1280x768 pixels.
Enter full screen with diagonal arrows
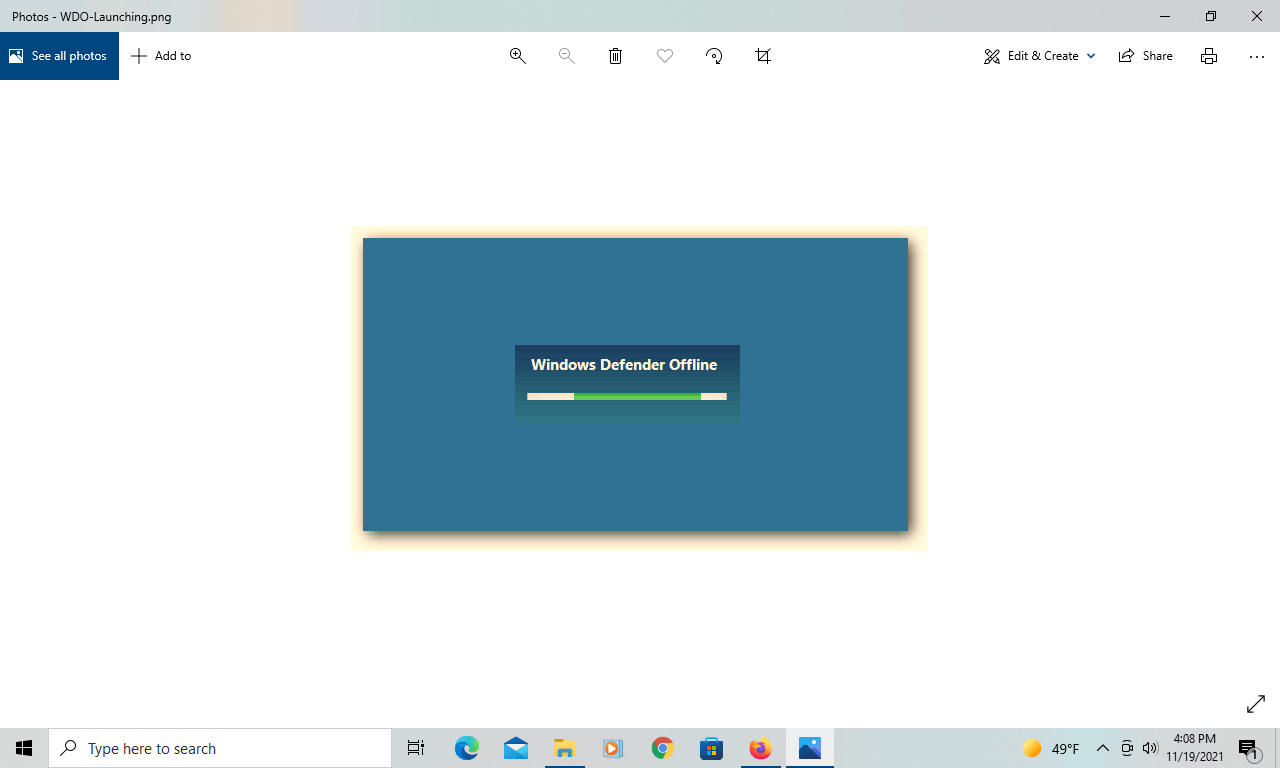tap(1256, 704)
